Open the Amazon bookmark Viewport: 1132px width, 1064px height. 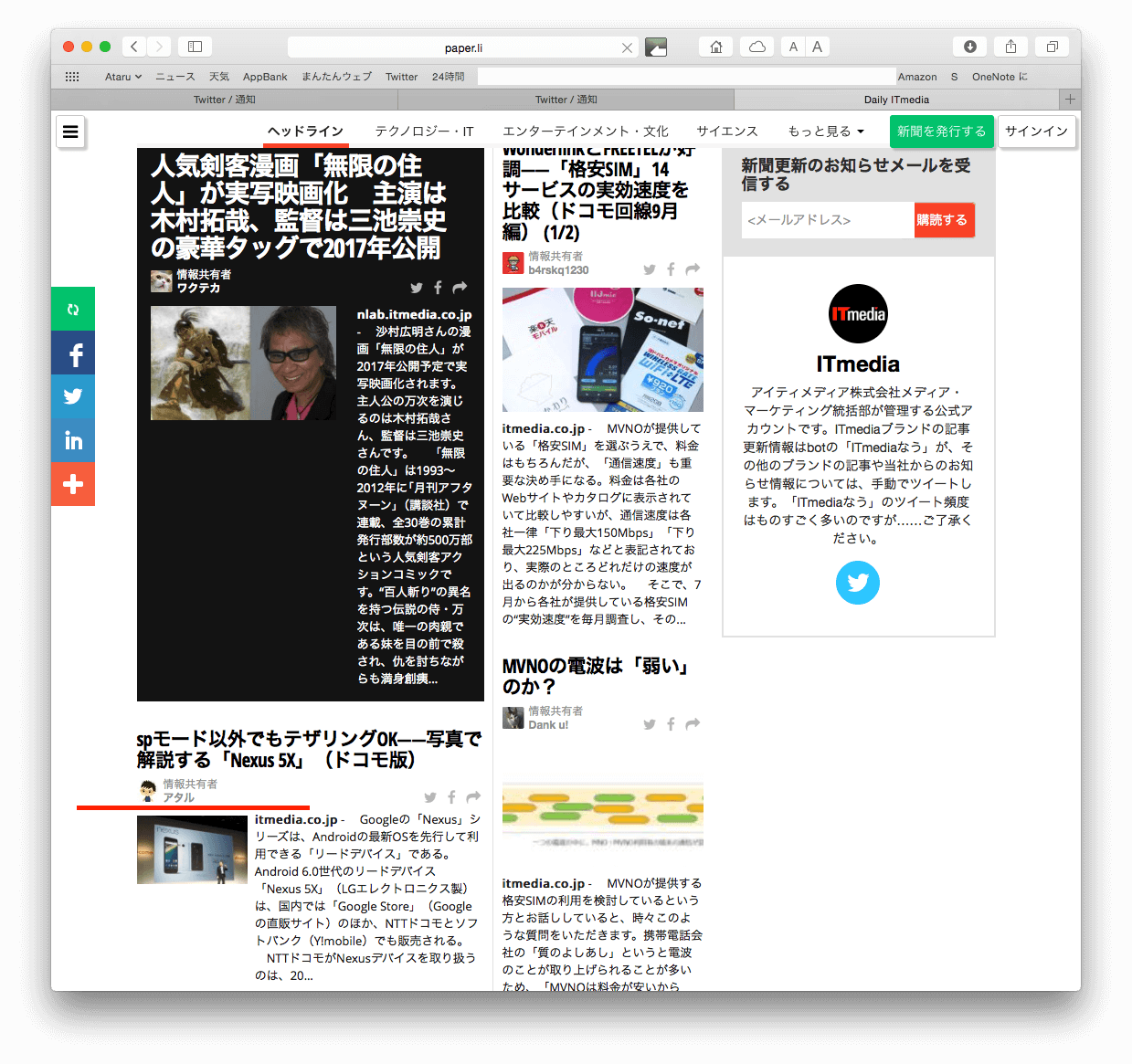point(917,77)
